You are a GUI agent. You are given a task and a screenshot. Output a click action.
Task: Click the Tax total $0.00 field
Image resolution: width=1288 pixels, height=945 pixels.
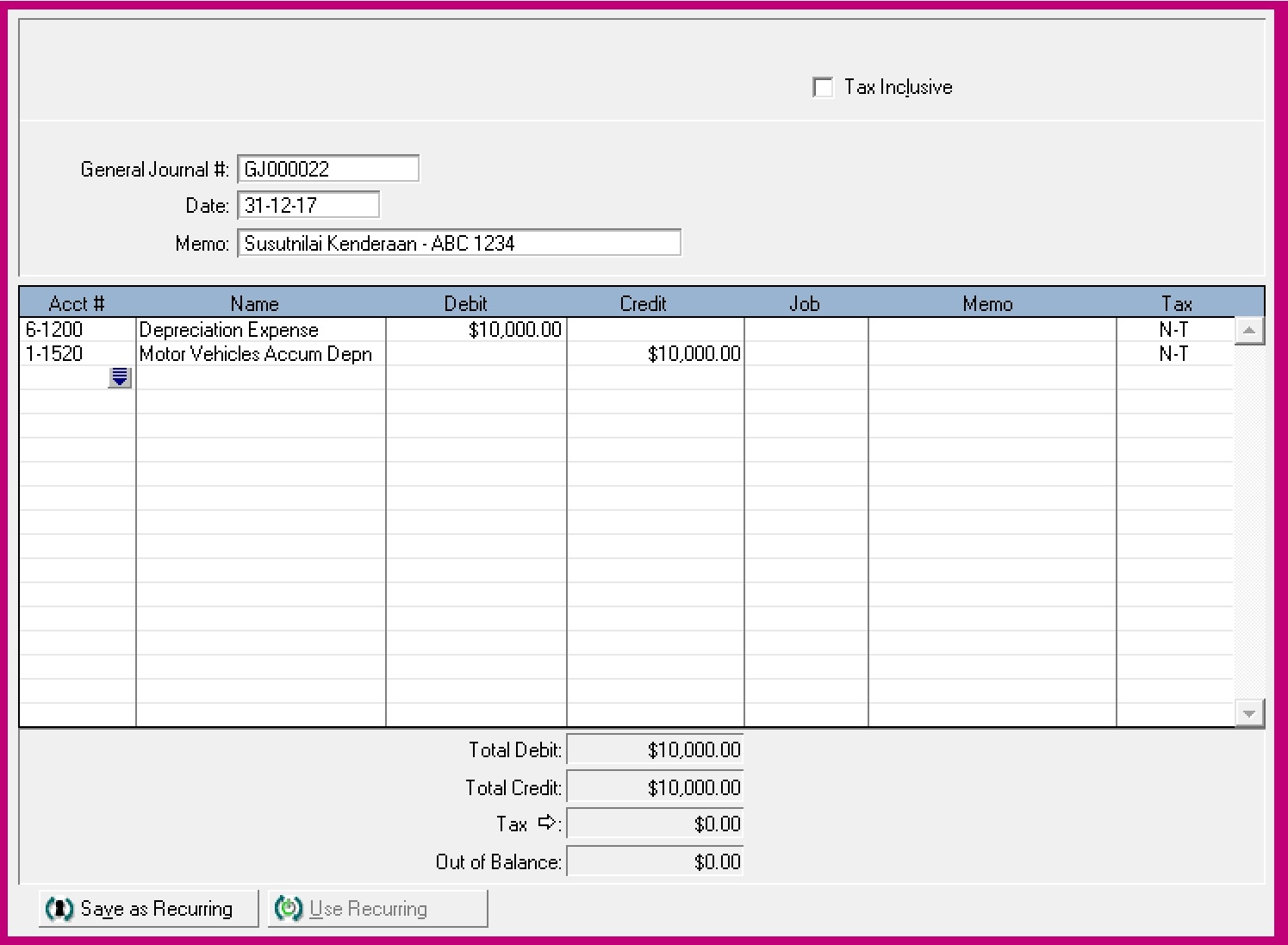click(655, 824)
